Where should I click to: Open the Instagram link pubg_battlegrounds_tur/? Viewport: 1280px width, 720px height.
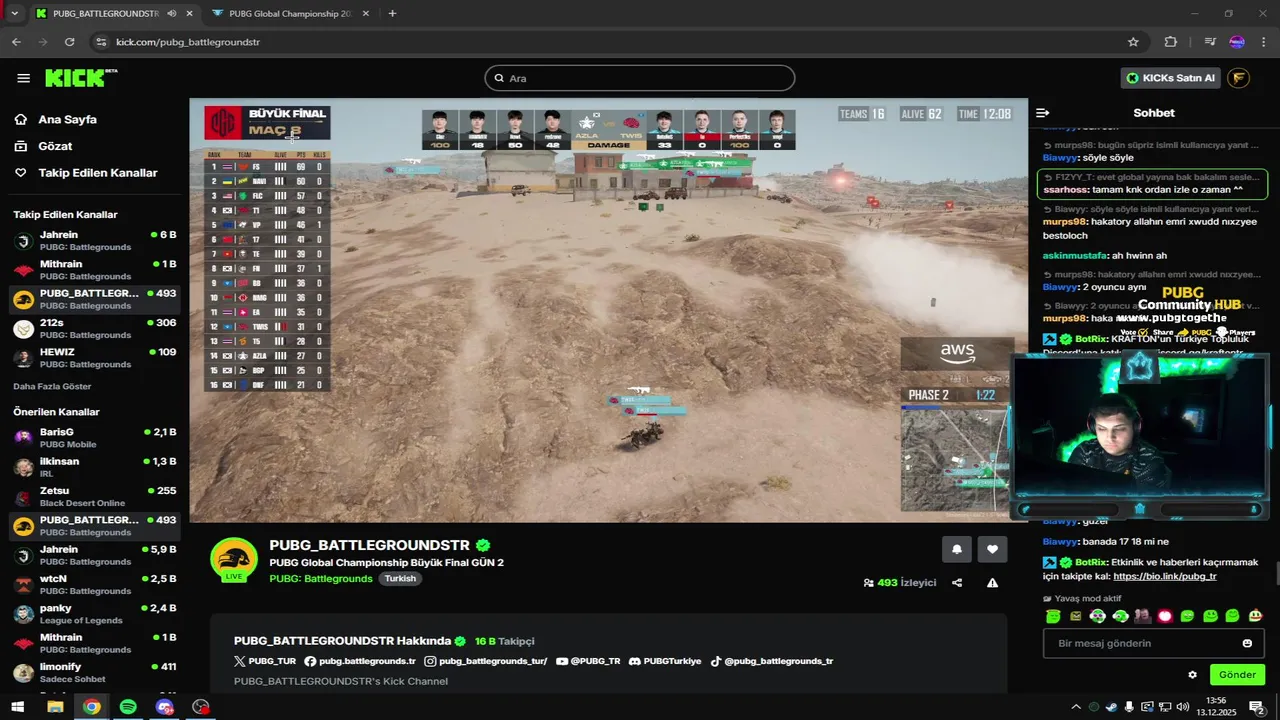coord(486,661)
